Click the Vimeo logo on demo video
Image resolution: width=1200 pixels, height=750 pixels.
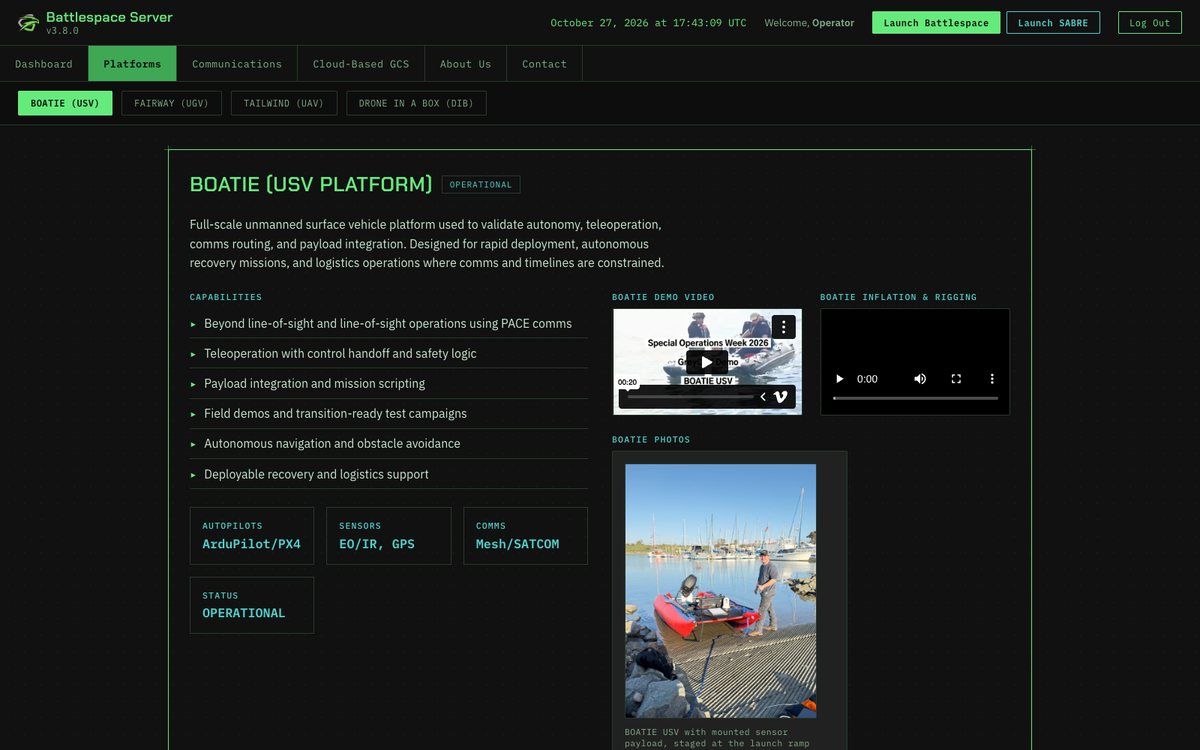pos(781,397)
